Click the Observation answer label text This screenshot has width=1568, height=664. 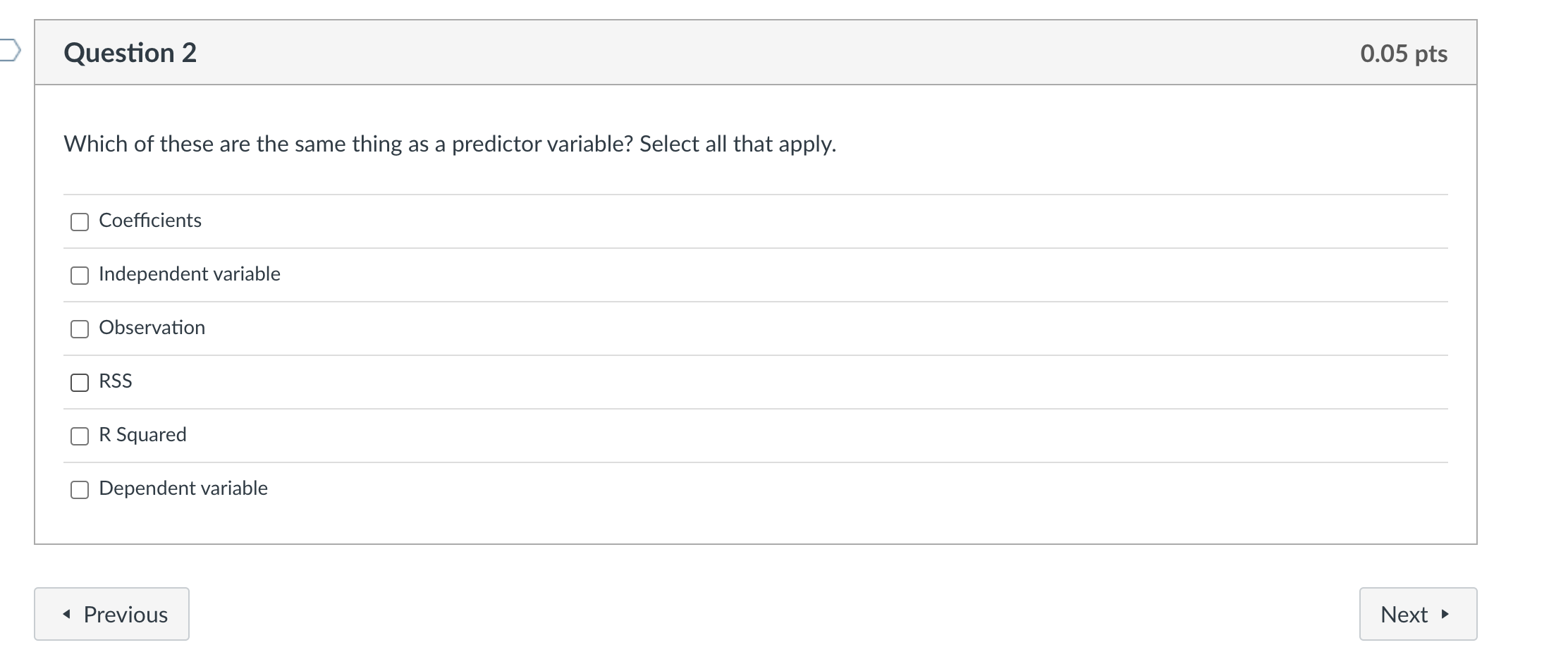[152, 328]
